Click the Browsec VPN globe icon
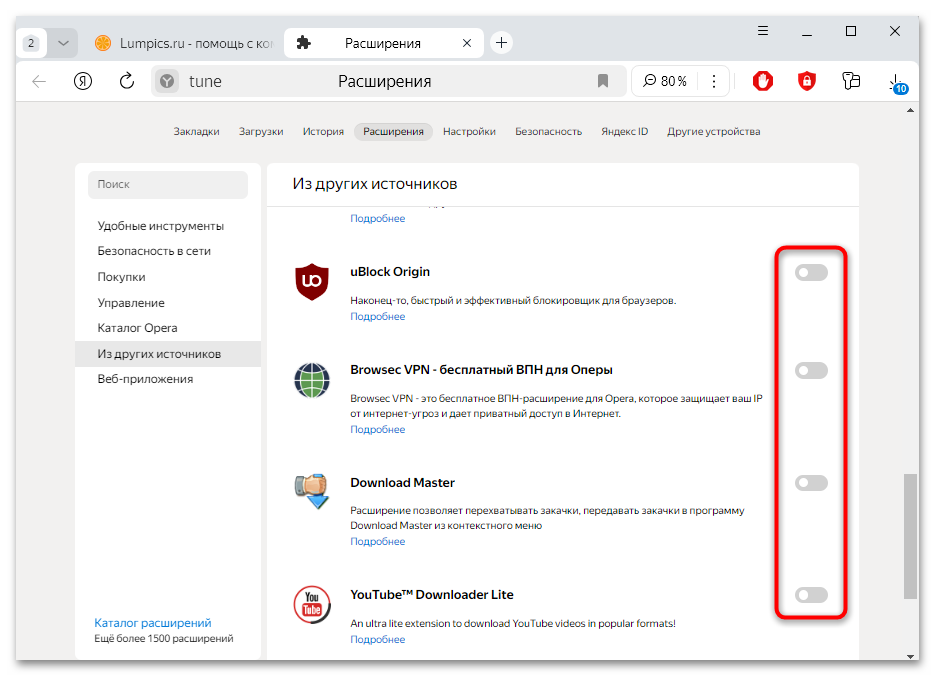The width and height of the screenshot is (935, 676). pos(312,380)
